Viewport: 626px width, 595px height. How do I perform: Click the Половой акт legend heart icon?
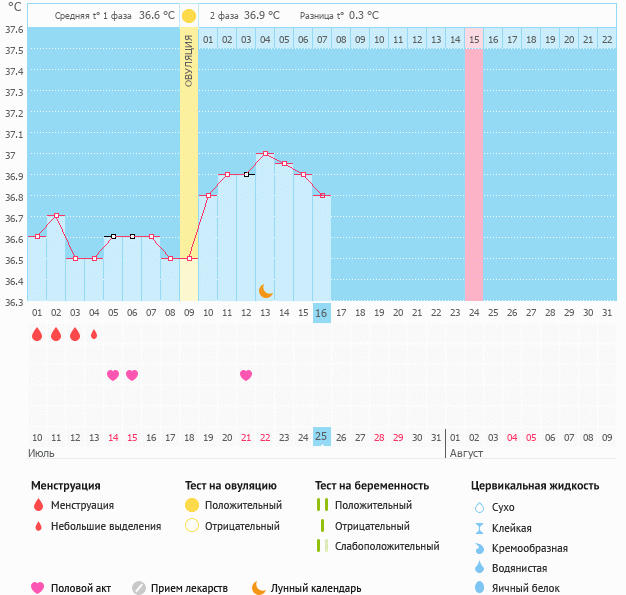coord(38,588)
